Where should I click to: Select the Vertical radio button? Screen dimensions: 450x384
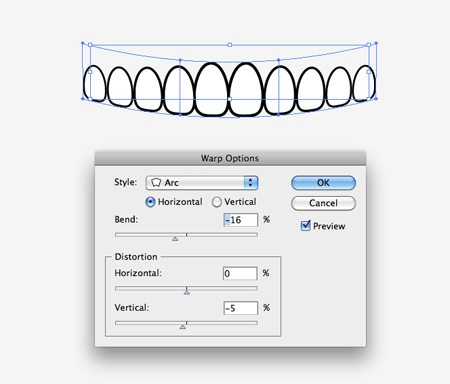point(217,202)
